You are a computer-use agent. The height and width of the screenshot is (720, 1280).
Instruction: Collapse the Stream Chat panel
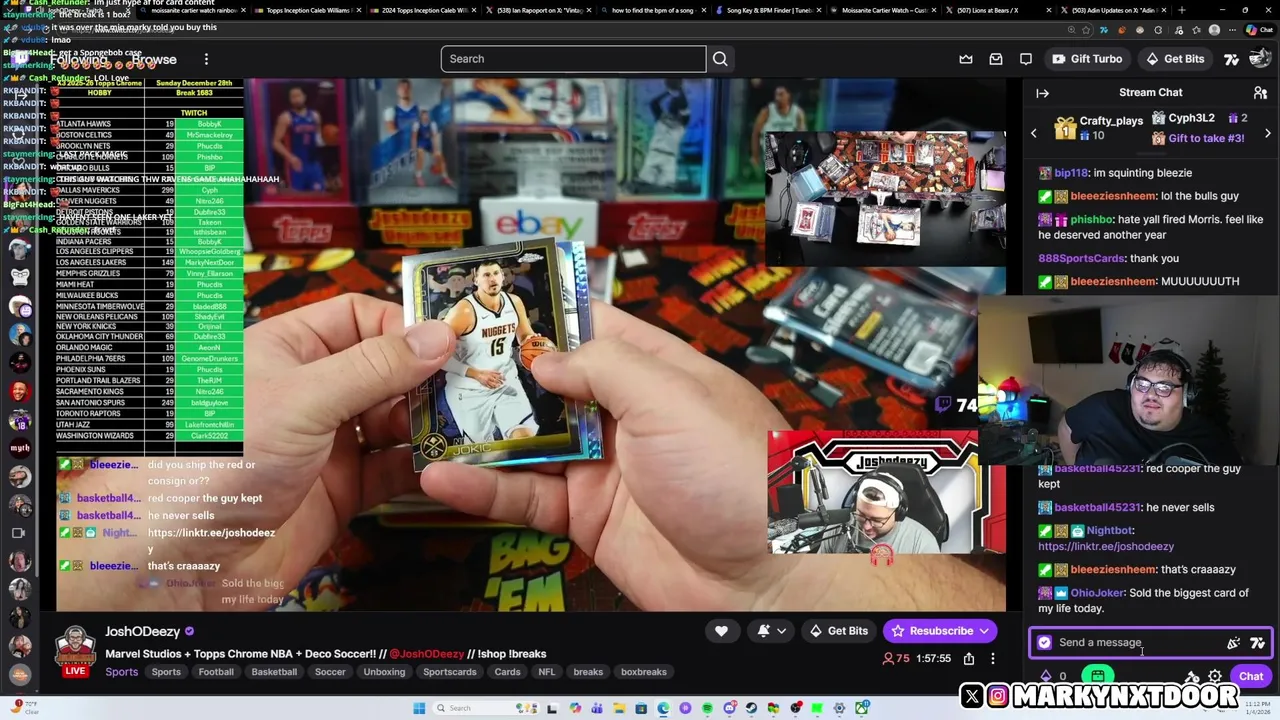pos(1042,93)
